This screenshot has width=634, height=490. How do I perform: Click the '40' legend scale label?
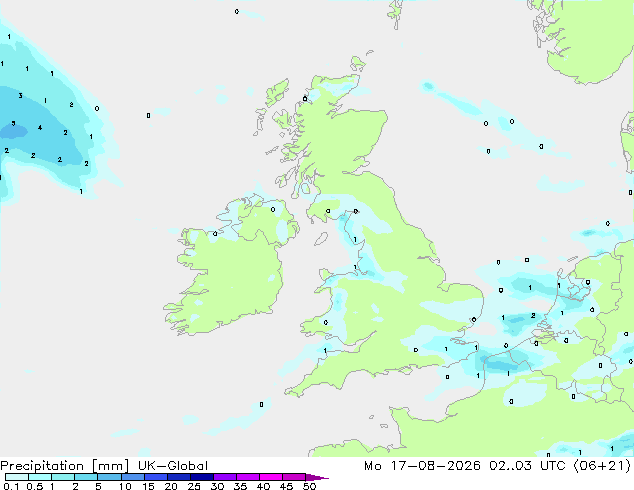(x=263, y=486)
